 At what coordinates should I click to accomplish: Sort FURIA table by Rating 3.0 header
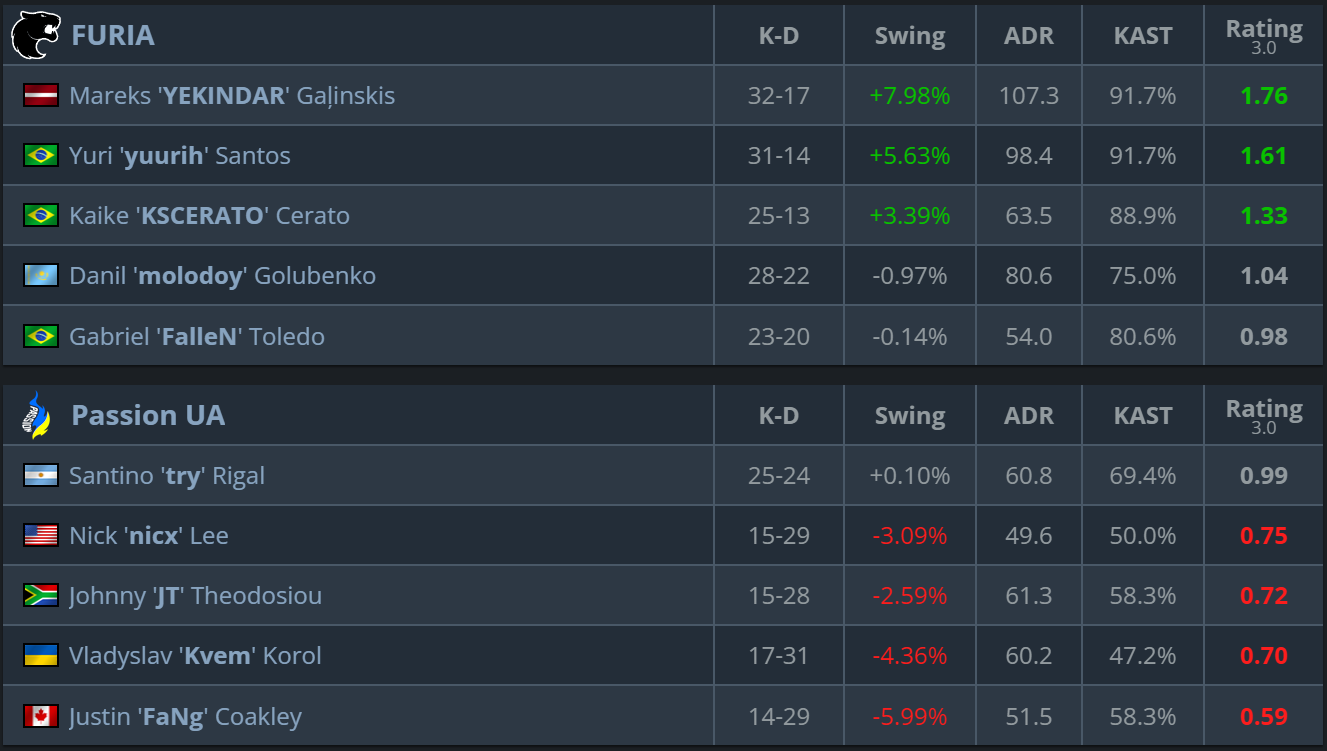click(x=1264, y=35)
